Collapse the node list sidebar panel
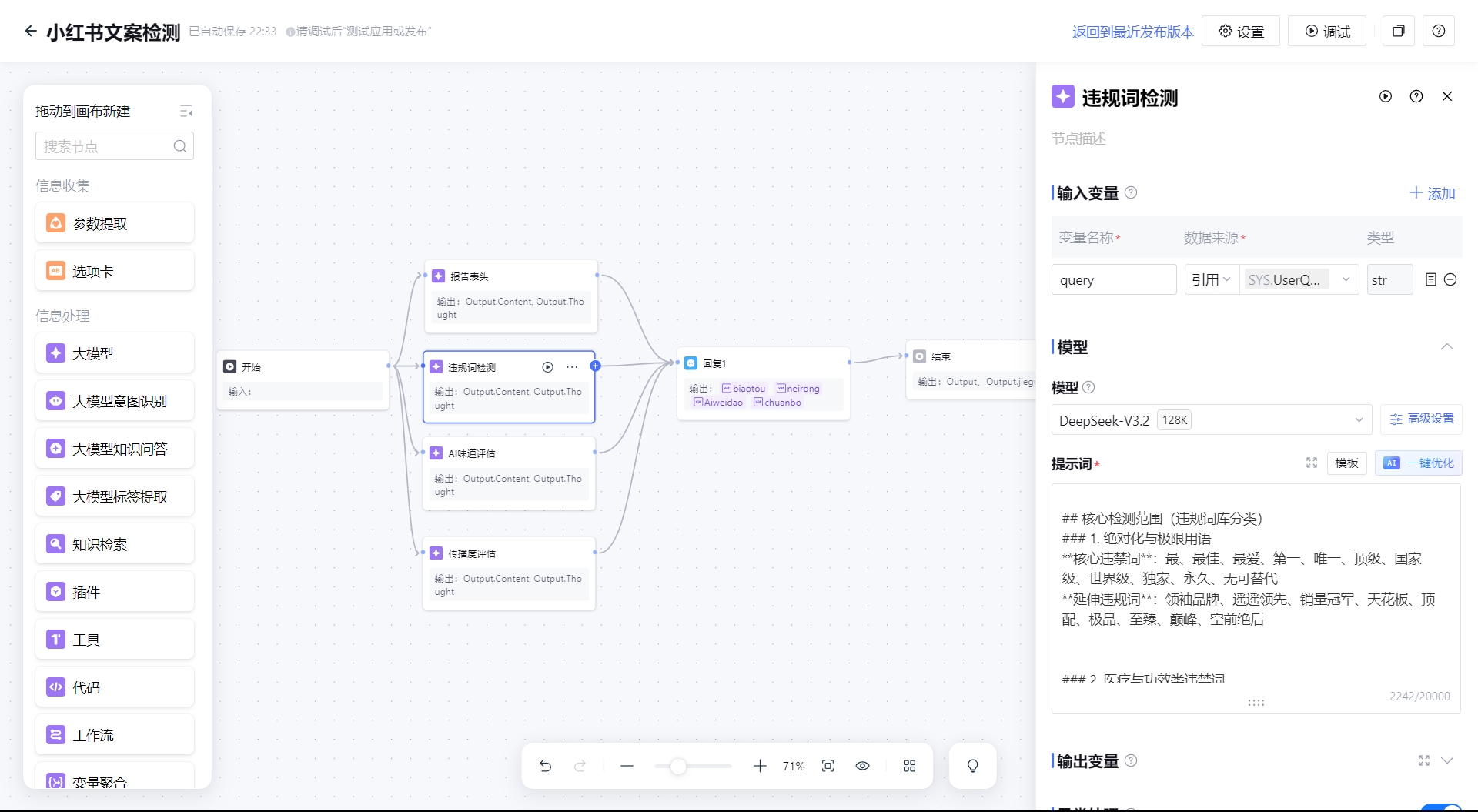This screenshot has width=1478, height=812. pos(186,111)
